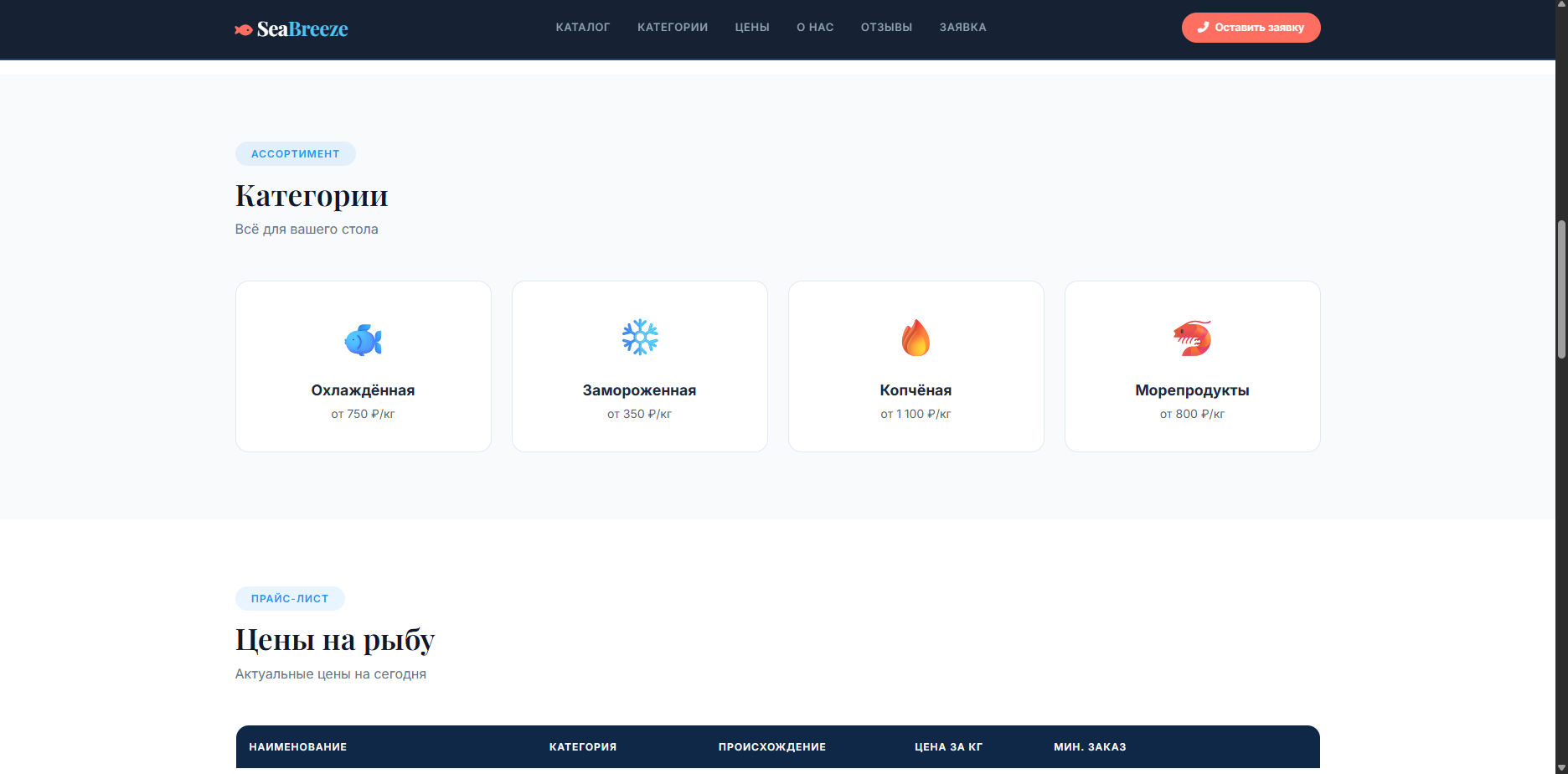Open the КАТАЛОГ navigation item
Screen dimensions: 1568x774
(x=583, y=28)
